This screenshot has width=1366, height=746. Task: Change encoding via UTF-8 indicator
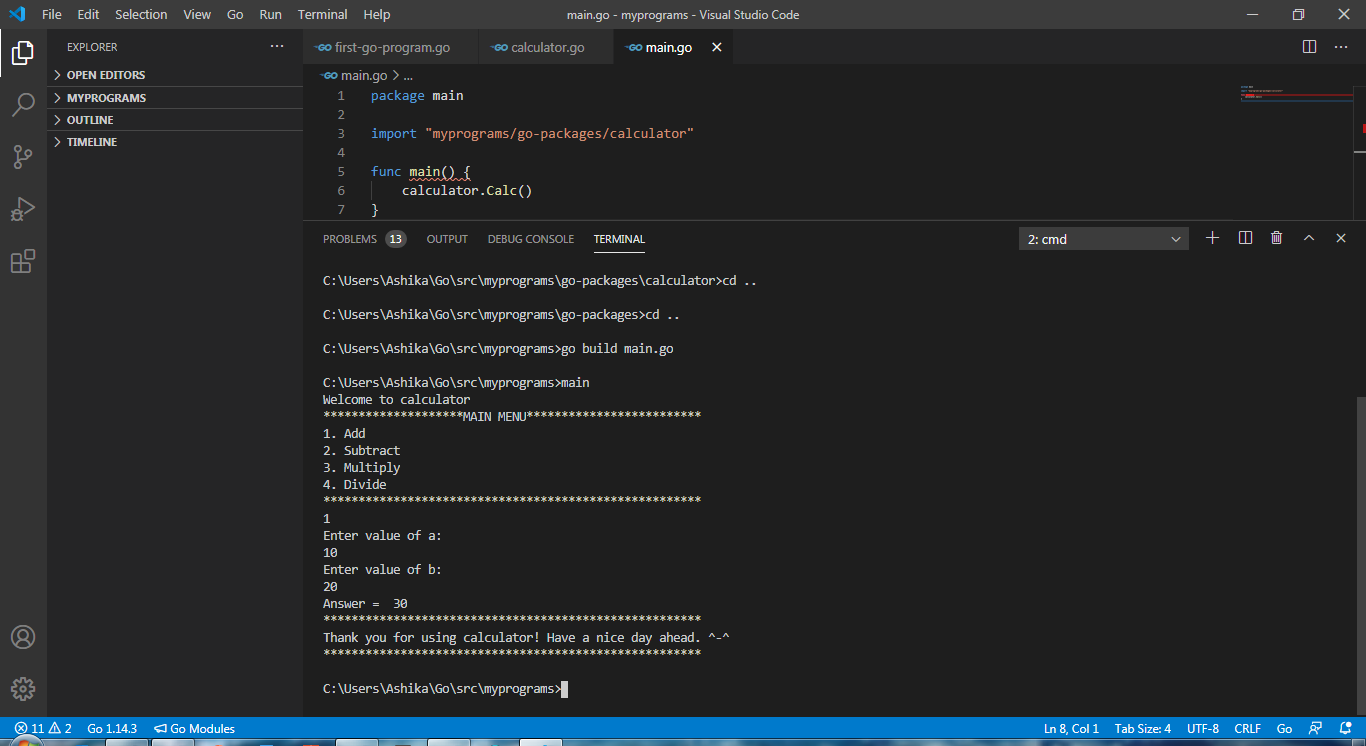pyautogui.click(x=1203, y=729)
